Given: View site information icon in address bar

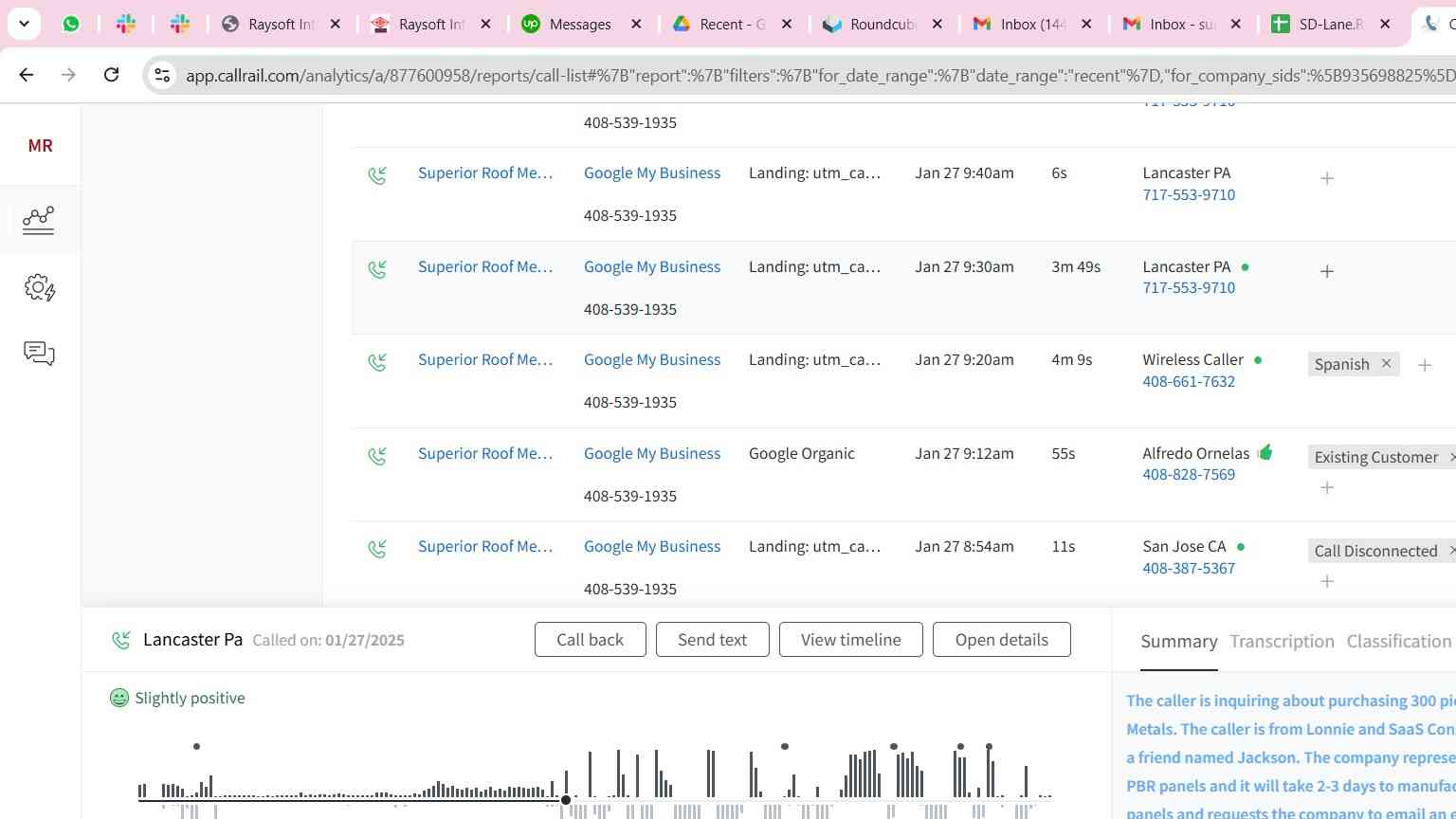Looking at the screenshot, I should pos(162,75).
